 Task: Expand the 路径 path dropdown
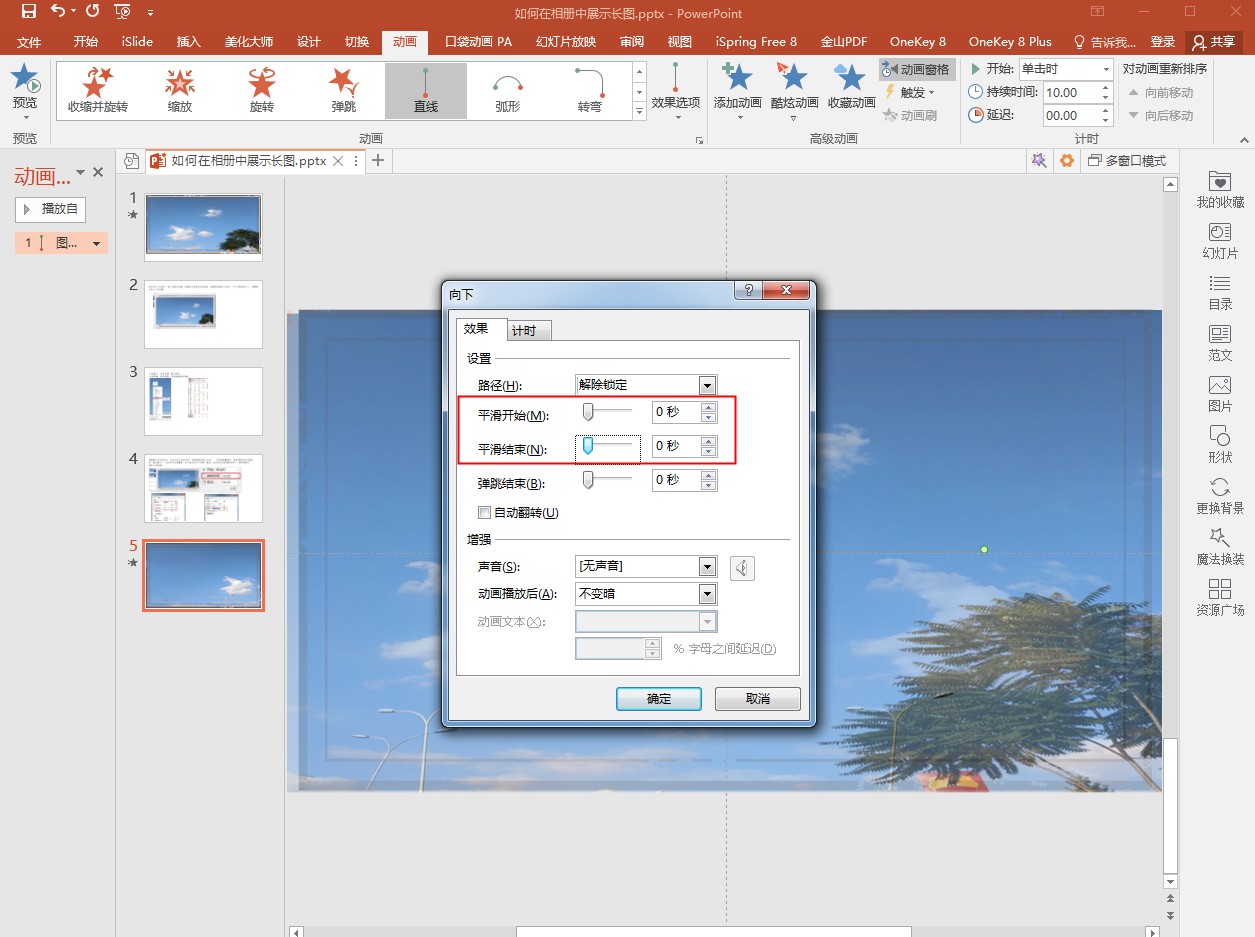point(708,385)
